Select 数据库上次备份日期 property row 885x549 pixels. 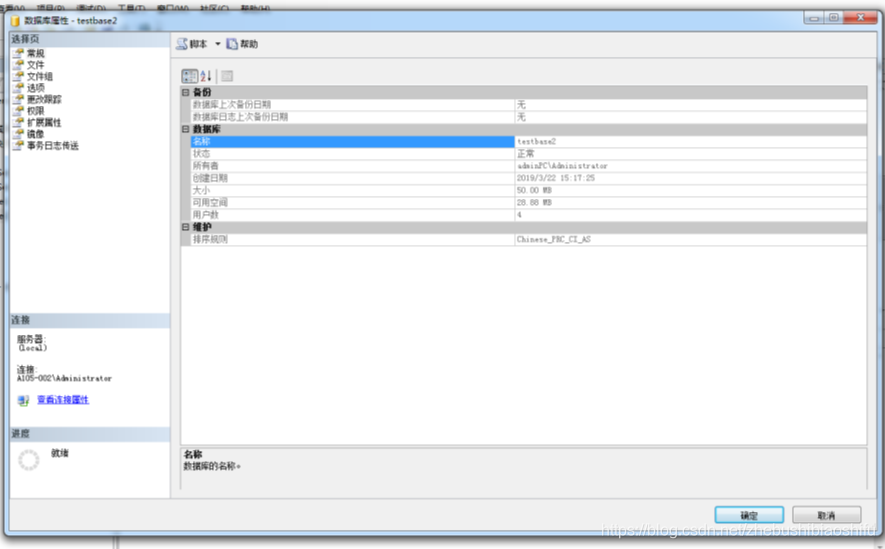coord(528,104)
